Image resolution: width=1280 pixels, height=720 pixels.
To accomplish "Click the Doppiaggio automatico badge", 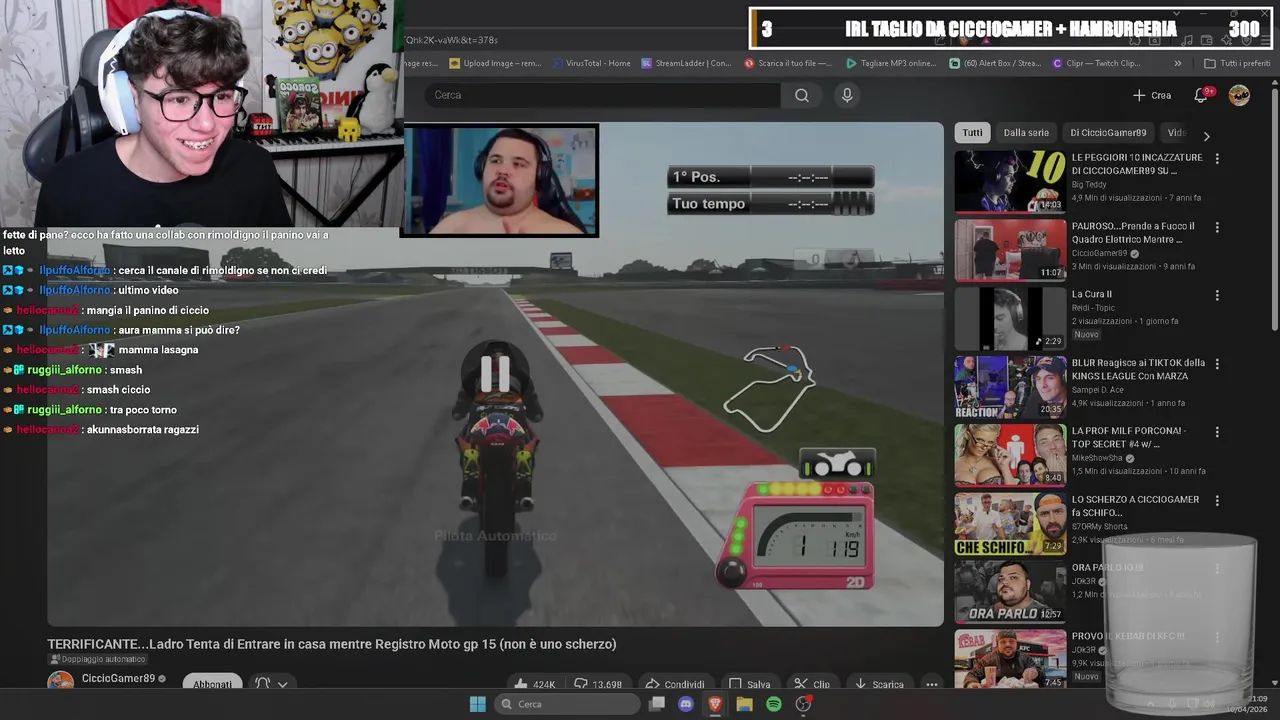I will tap(97, 659).
